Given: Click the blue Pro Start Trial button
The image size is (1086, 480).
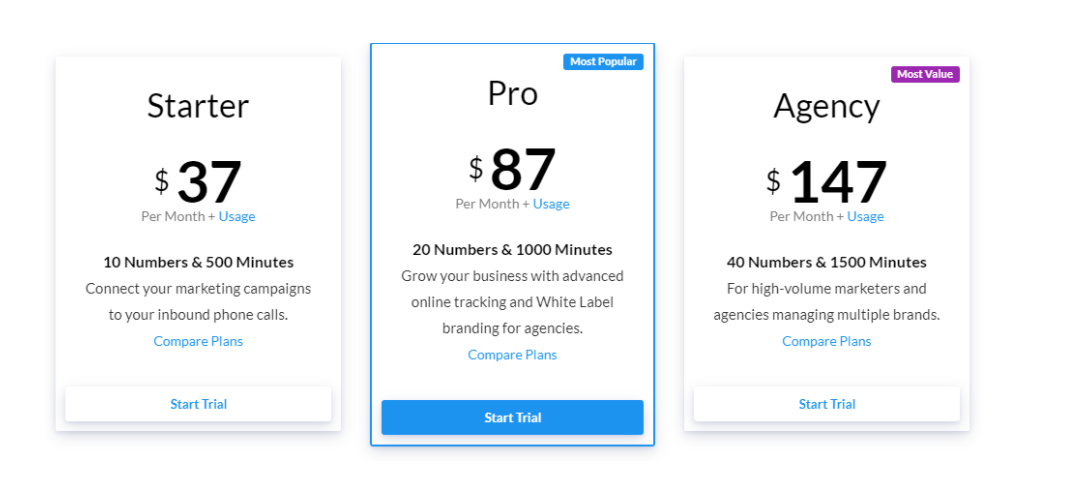Looking at the screenshot, I should [512, 417].
